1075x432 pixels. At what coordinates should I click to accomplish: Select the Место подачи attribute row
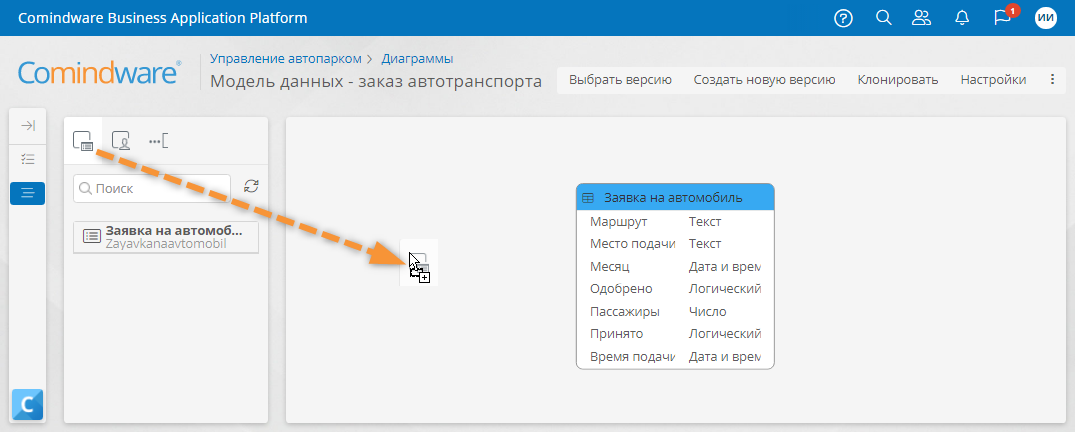(675, 243)
